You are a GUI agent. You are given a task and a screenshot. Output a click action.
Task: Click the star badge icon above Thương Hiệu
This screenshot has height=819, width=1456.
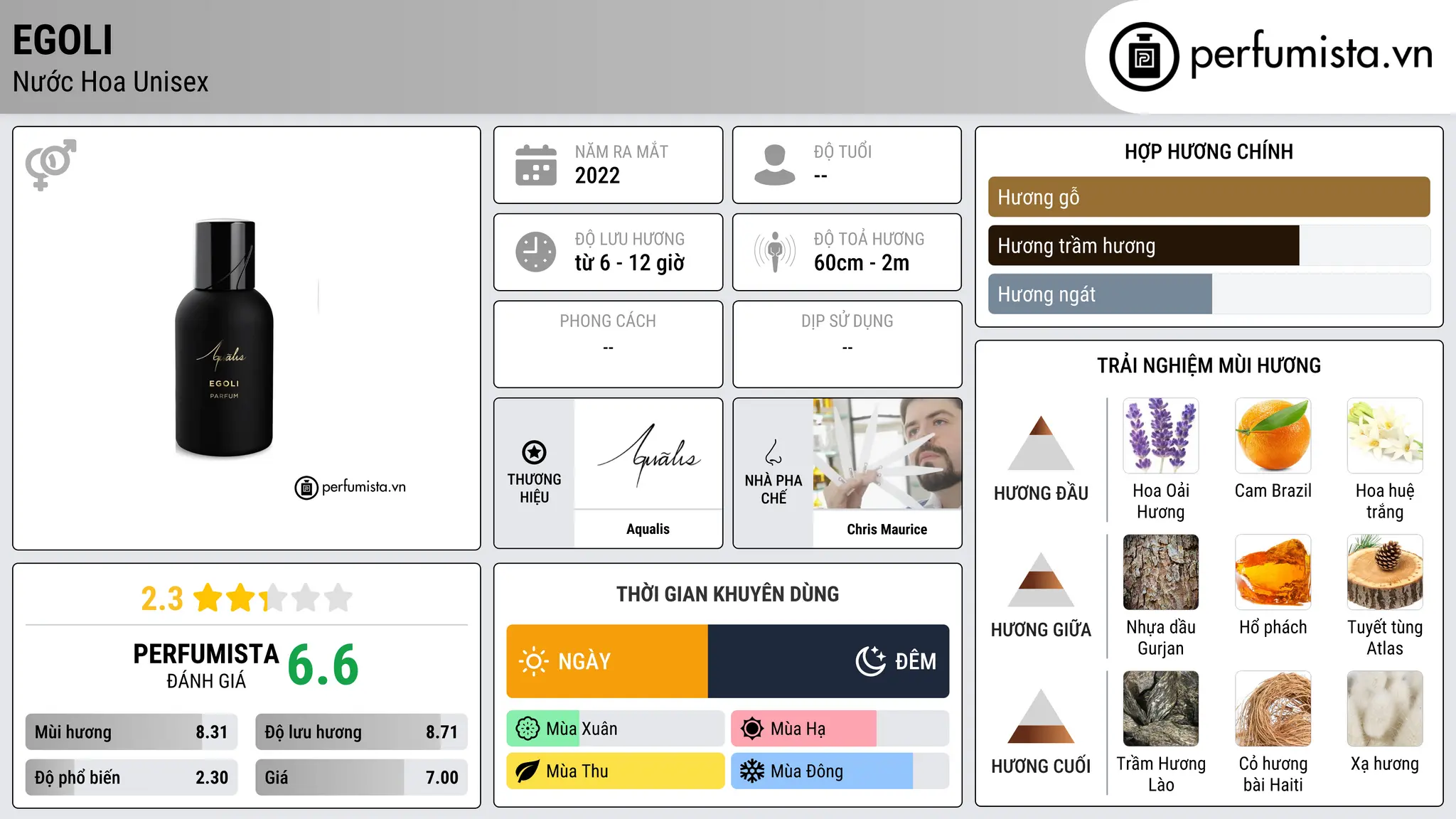[534, 452]
